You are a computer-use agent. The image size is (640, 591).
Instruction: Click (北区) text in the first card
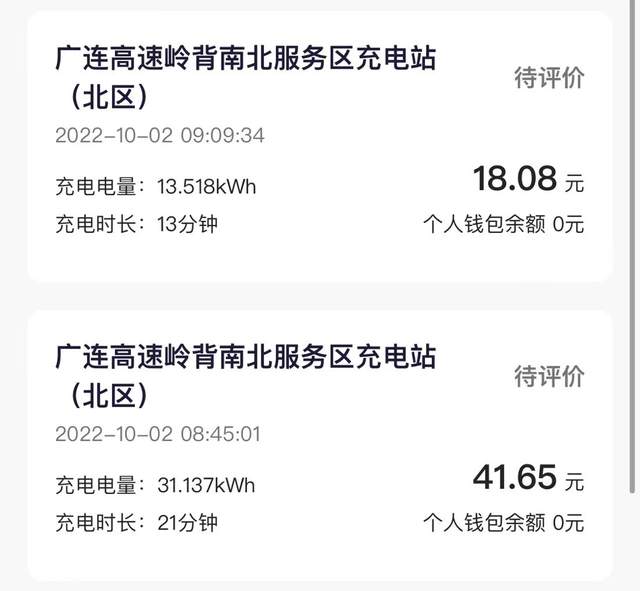108,98
